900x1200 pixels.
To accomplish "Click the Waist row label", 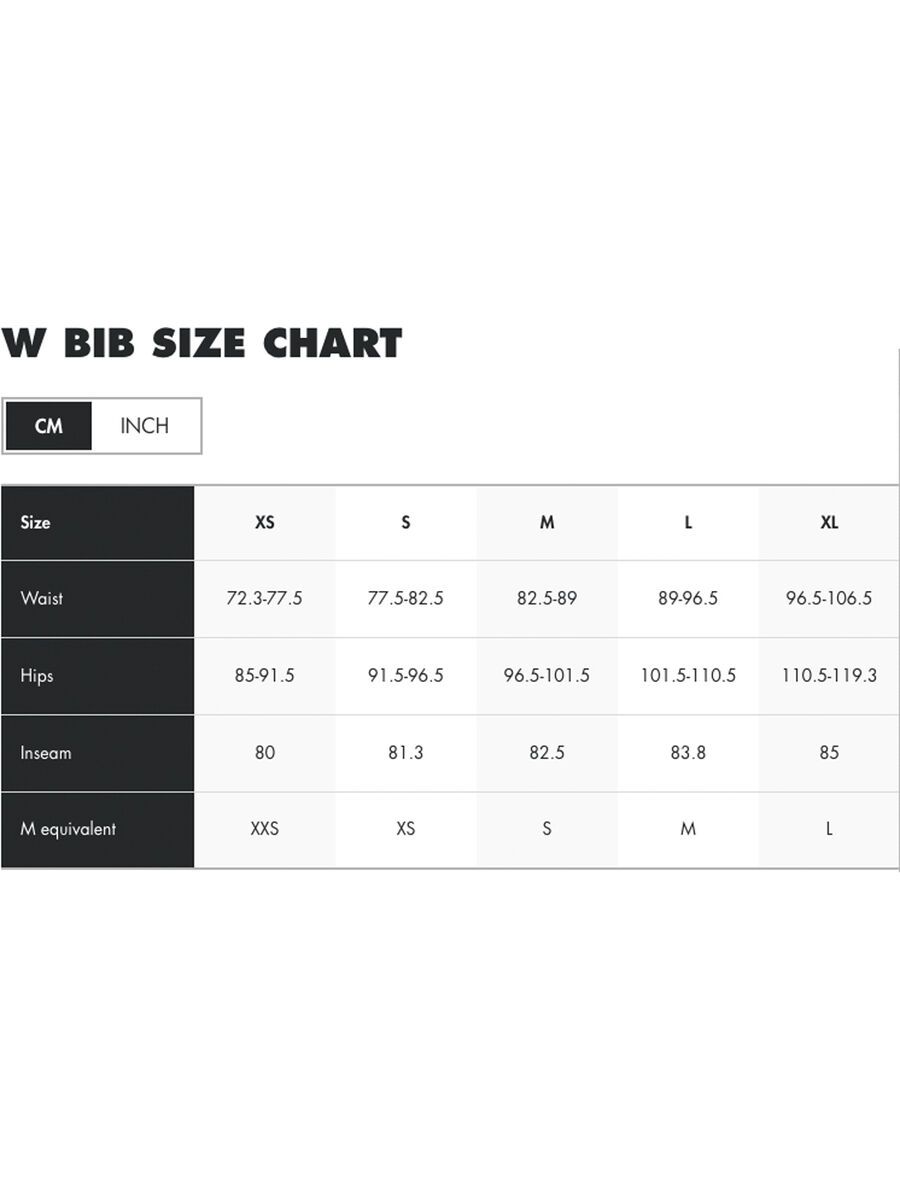I will click(x=42, y=599).
